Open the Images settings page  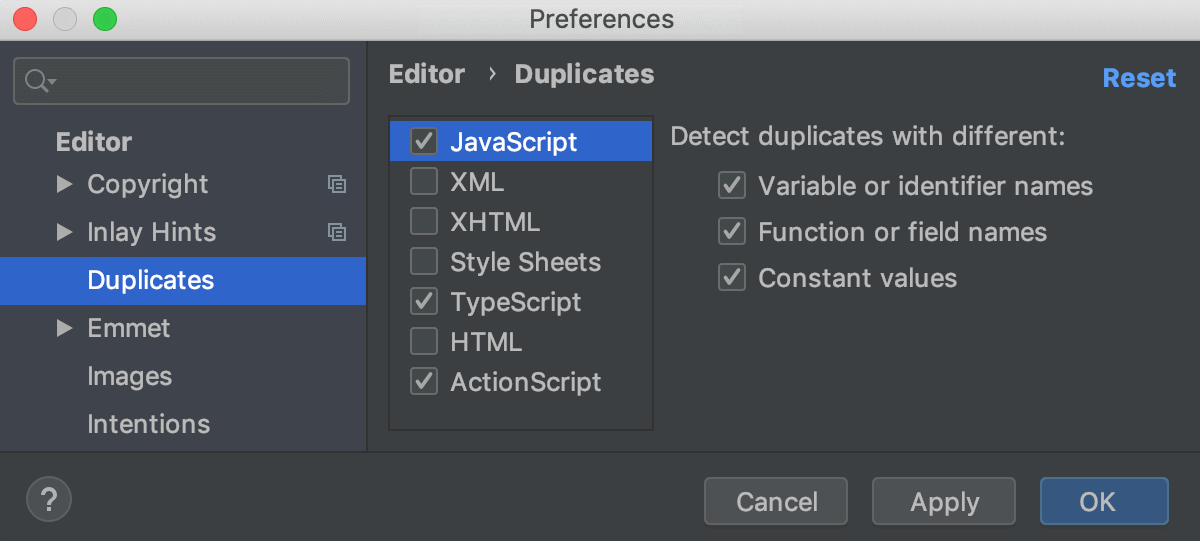pos(130,376)
